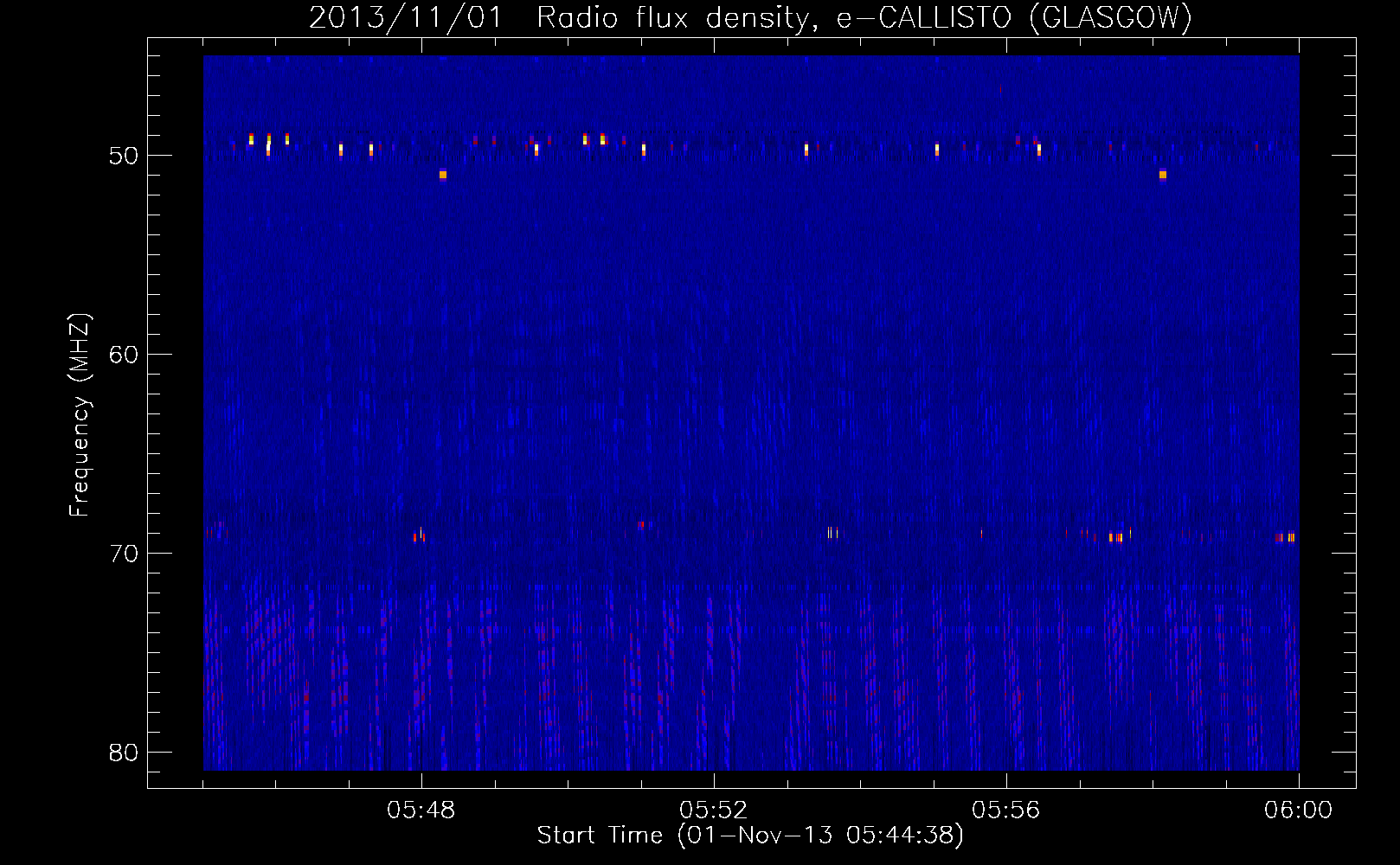The width and height of the screenshot is (1400, 865).
Task: Click the 70 frequency tick label
Action: (x=125, y=554)
